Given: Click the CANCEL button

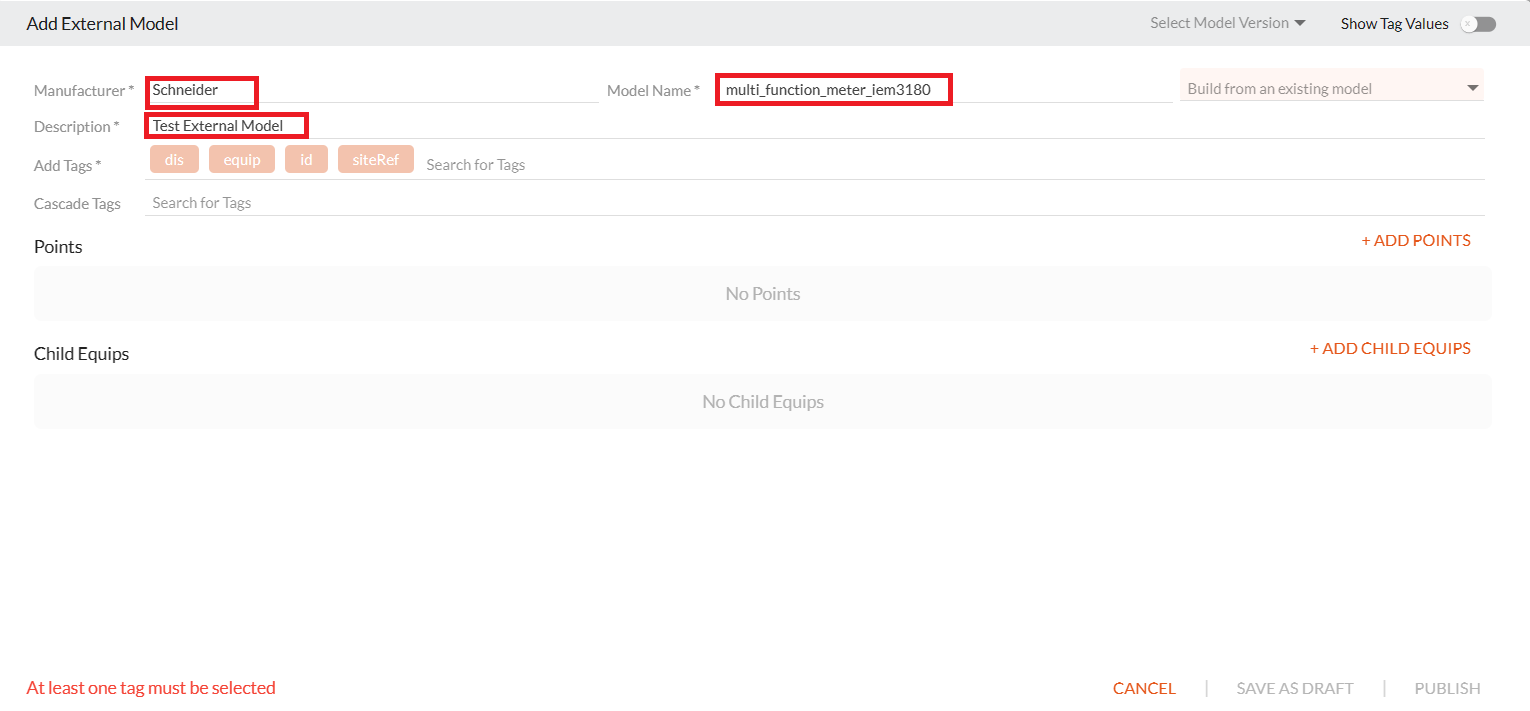Looking at the screenshot, I should (x=1144, y=688).
